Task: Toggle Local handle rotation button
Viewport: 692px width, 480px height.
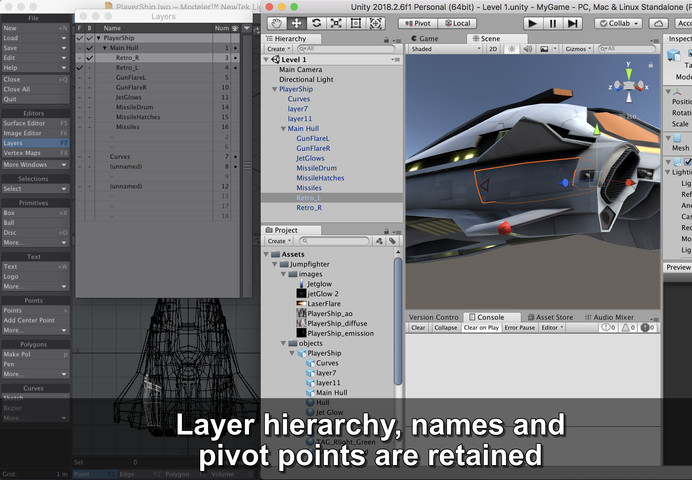Action: 457,23
